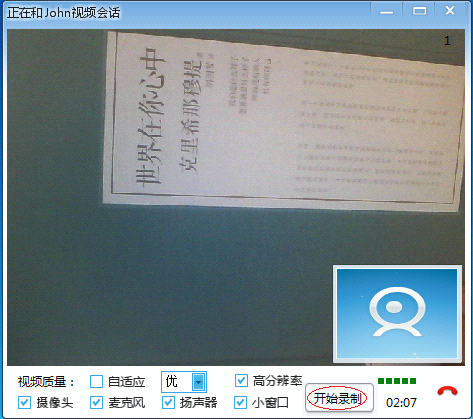The image size is (473, 419).
Task: Click the green signal strength indicator bars
Action: [x=397, y=381]
